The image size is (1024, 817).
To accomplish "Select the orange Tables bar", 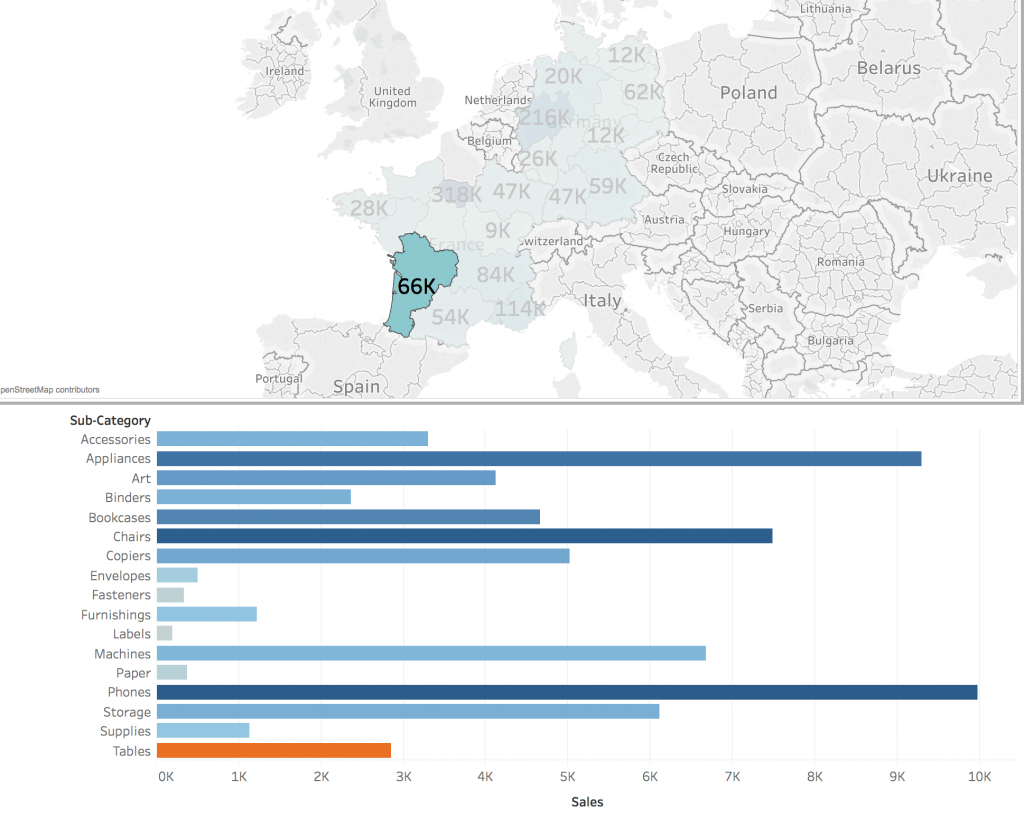I will tap(273, 751).
